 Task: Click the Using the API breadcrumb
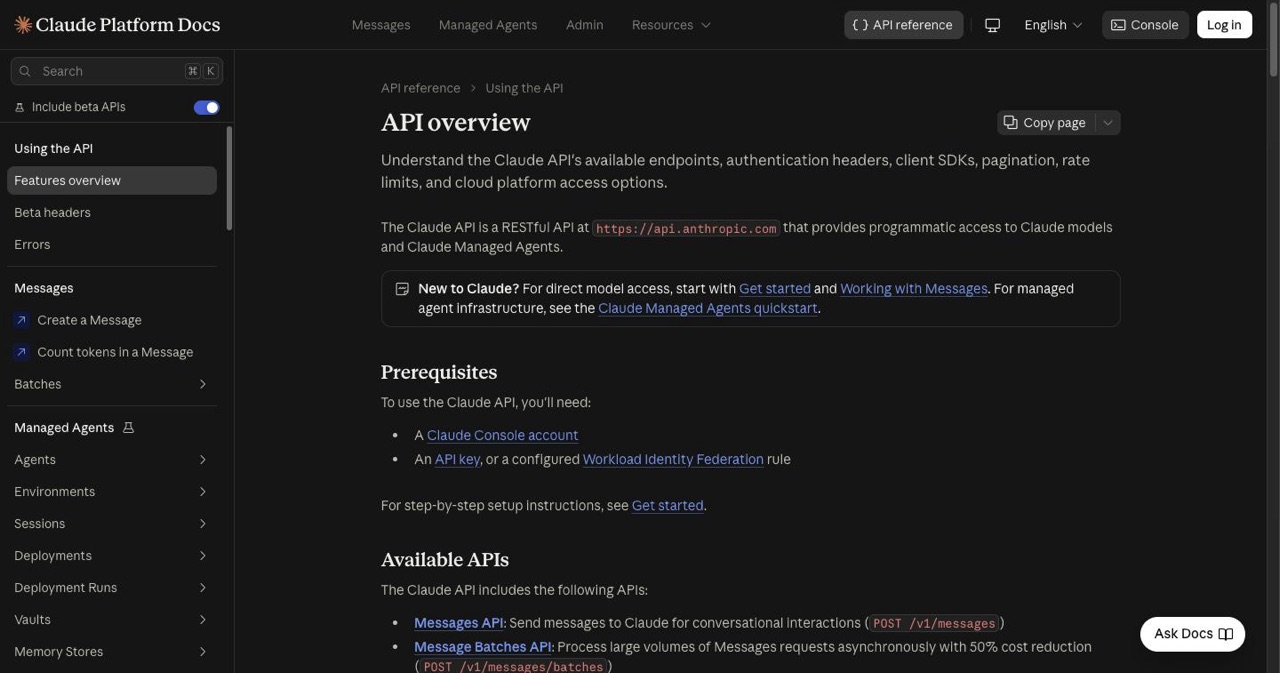(x=524, y=88)
